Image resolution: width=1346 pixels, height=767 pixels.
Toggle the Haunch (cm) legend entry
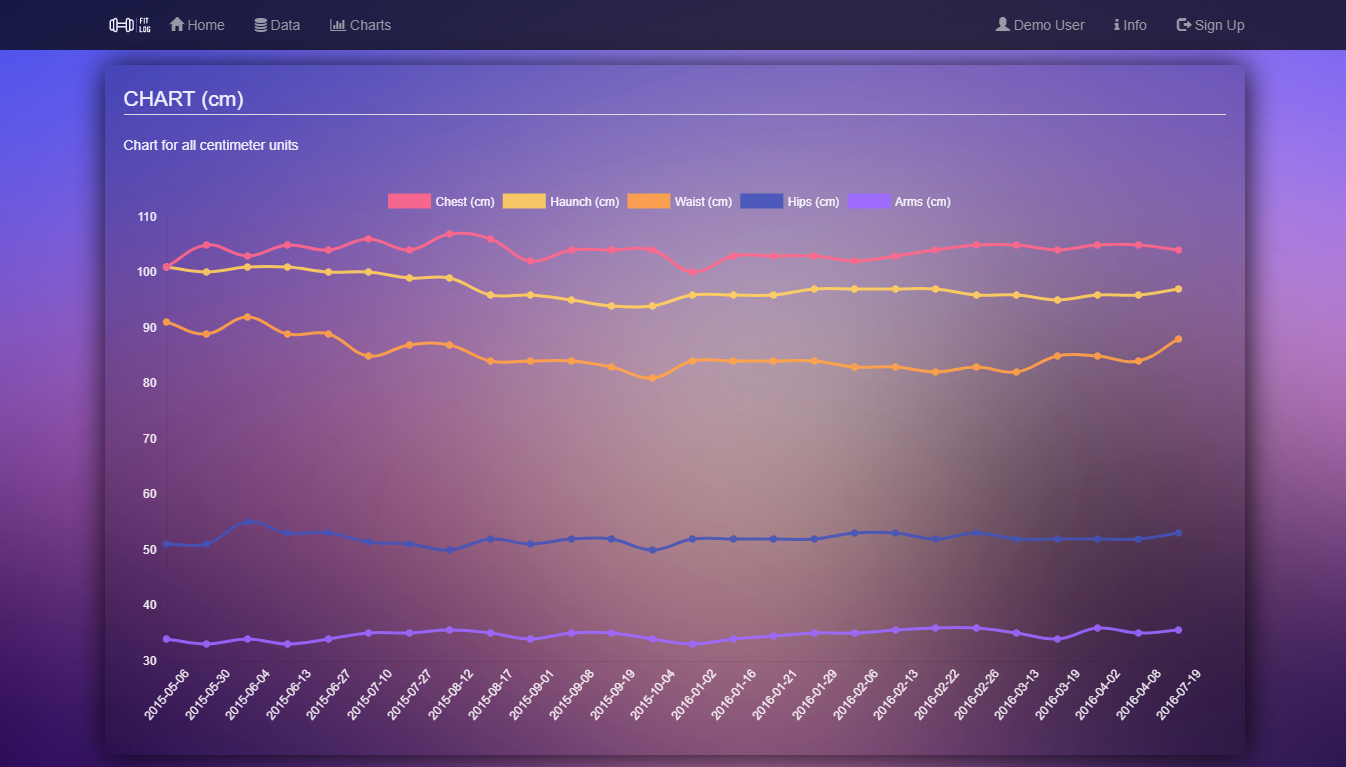click(560, 201)
